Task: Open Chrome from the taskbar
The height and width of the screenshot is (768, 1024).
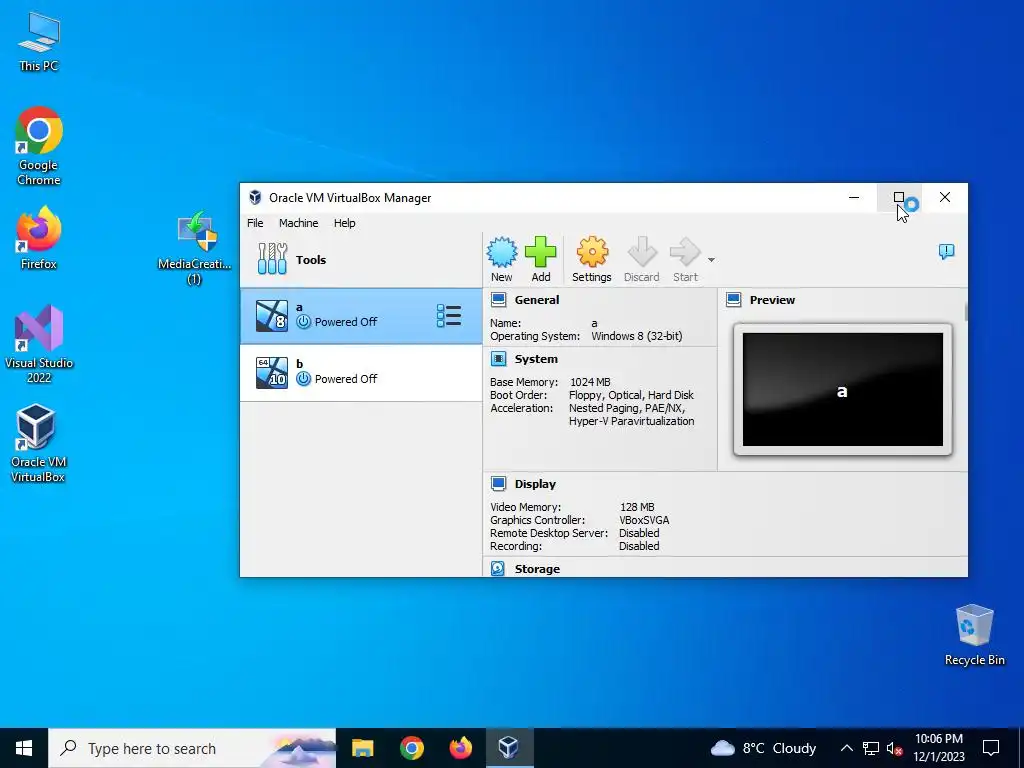Action: coord(411,748)
